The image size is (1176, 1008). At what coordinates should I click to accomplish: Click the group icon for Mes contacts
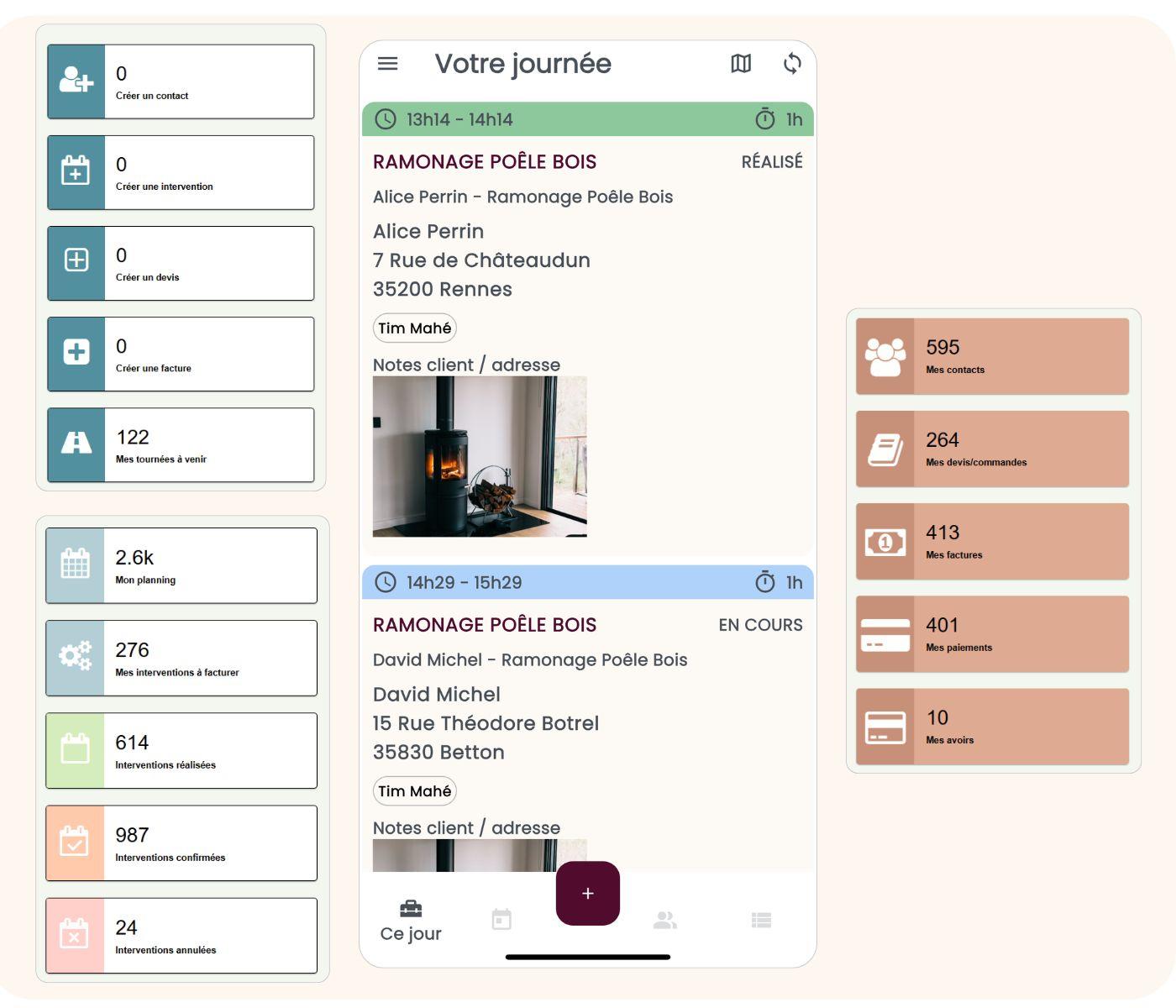pos(885,357)
